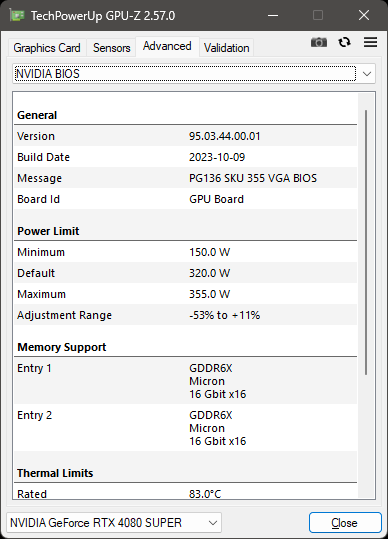This screenshot has height=539, width=388.
Task: Minimize the GPU-Z window
Action: 273,15
